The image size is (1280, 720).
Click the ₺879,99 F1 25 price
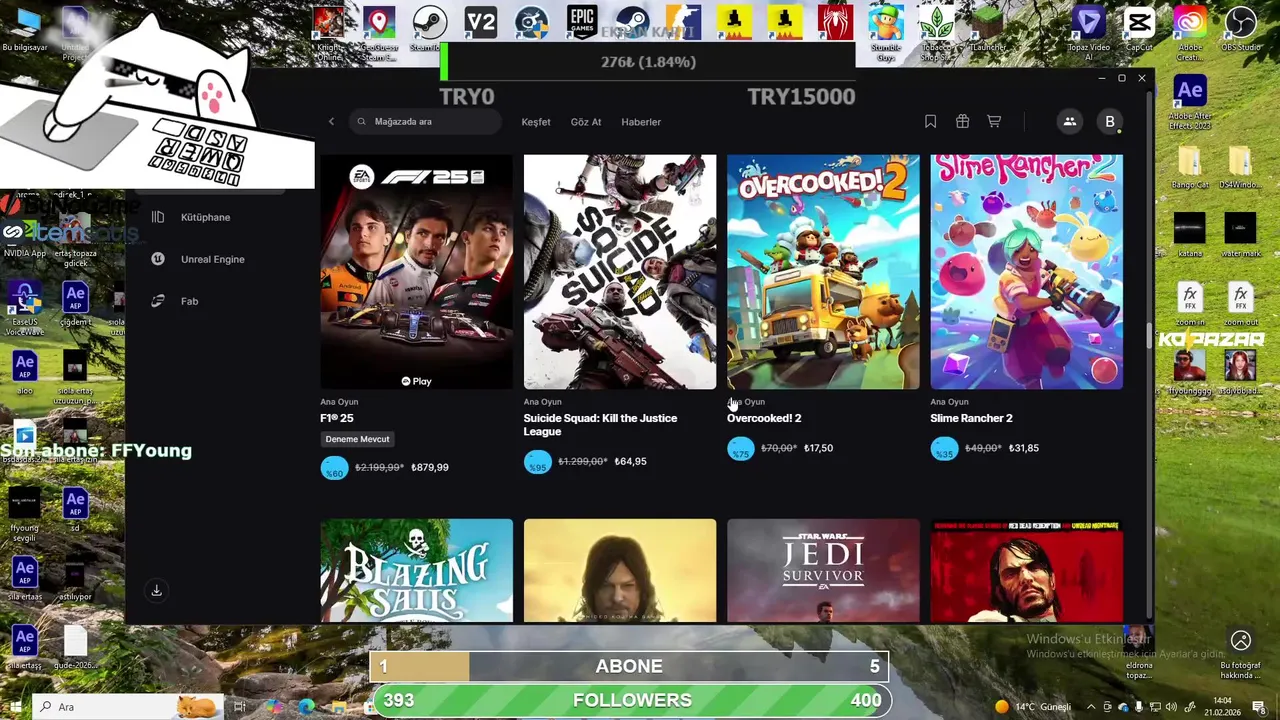pyautogui.click(x=430, y=467)
